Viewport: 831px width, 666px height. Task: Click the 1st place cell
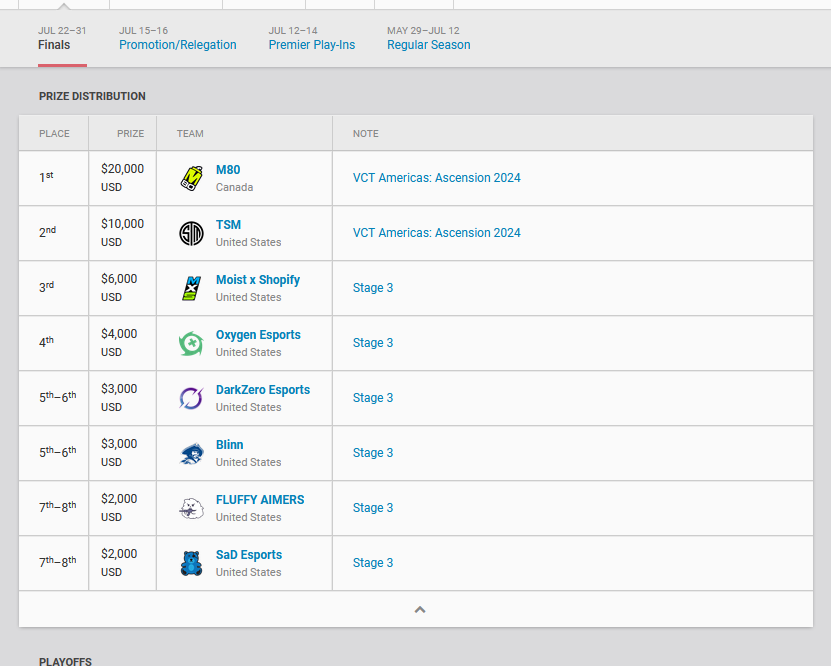pyautogui.click(x=54, y=178)
